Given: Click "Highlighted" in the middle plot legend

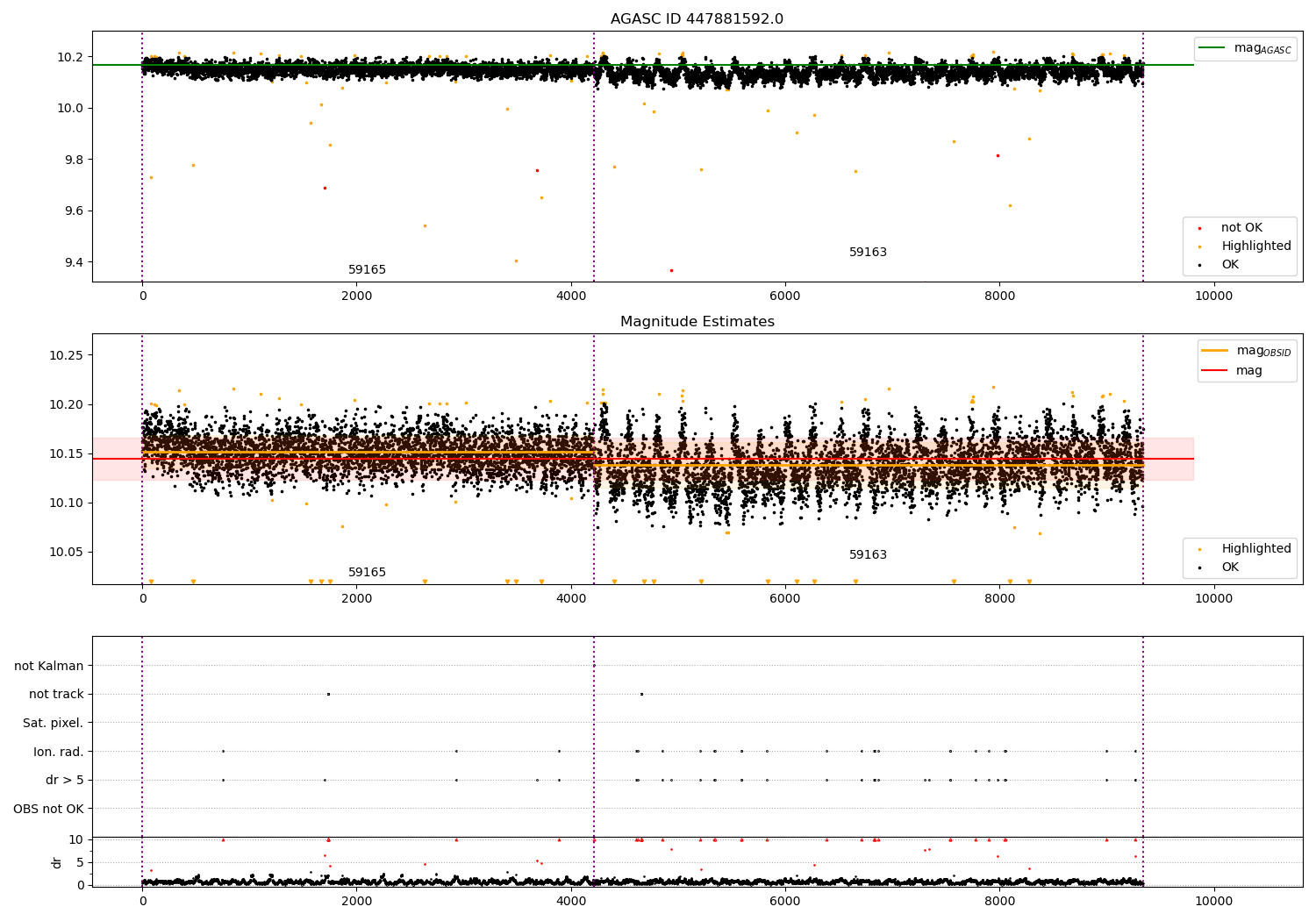Looking at the screenshot, I should [x=1255, y=549].
